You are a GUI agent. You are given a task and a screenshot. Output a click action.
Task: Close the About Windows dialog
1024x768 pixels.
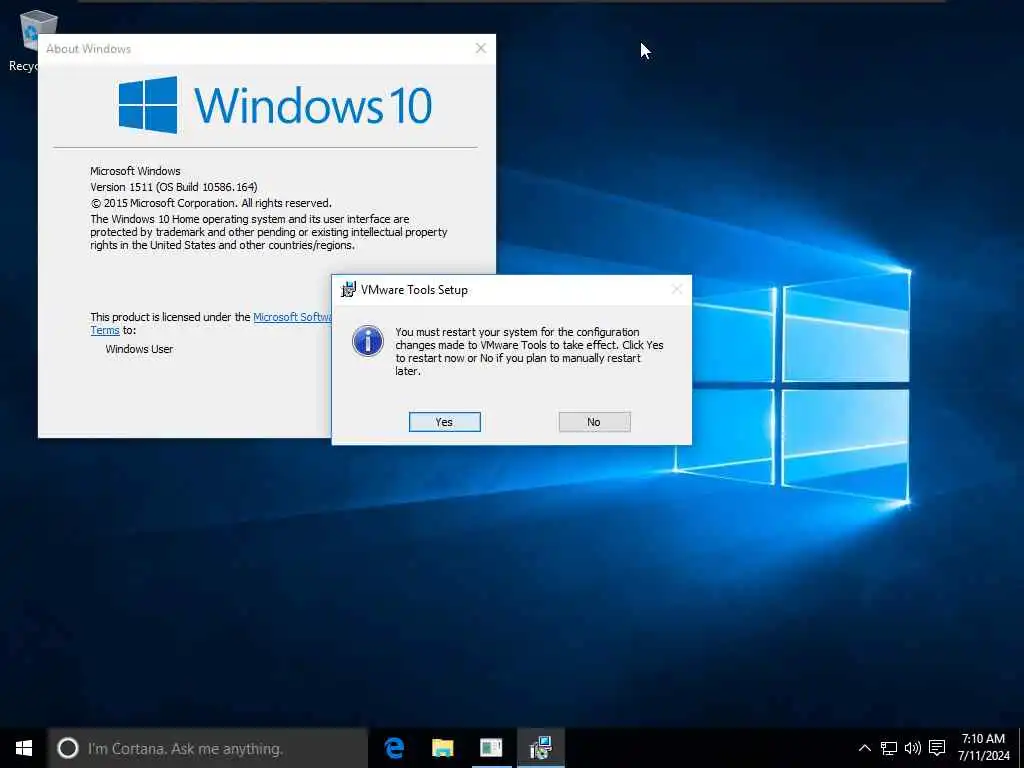(481, 48)
